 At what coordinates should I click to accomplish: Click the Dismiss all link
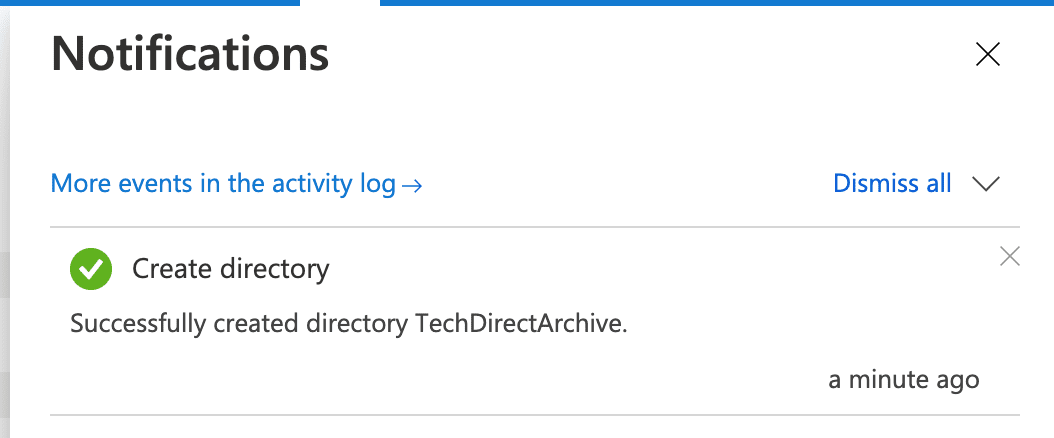coord(892,183)
